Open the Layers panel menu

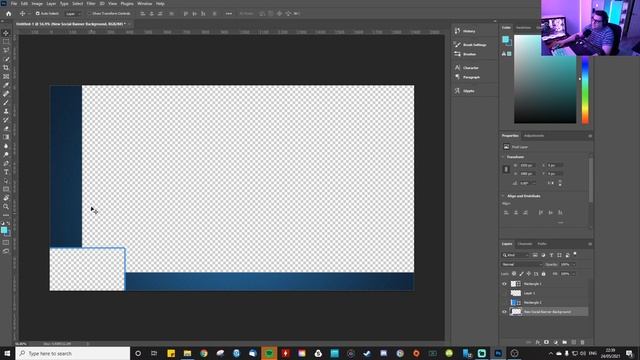(x=590, y=244)
